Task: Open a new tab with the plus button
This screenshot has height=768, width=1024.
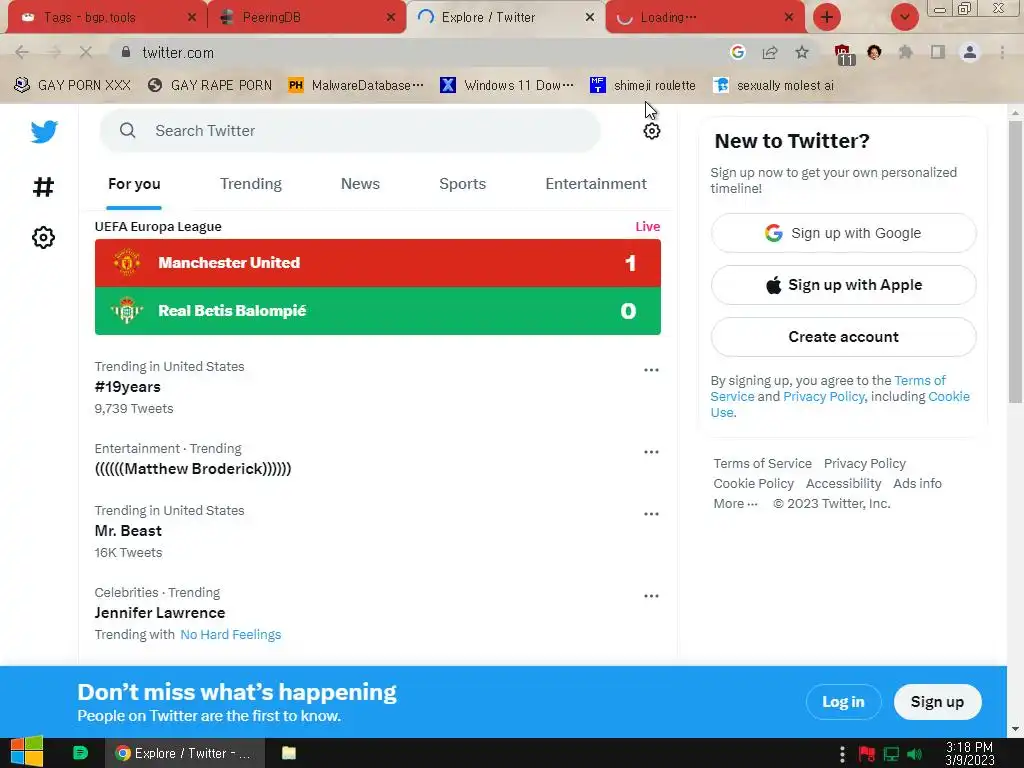Action: pyautogui.click(x=827, y=17)
